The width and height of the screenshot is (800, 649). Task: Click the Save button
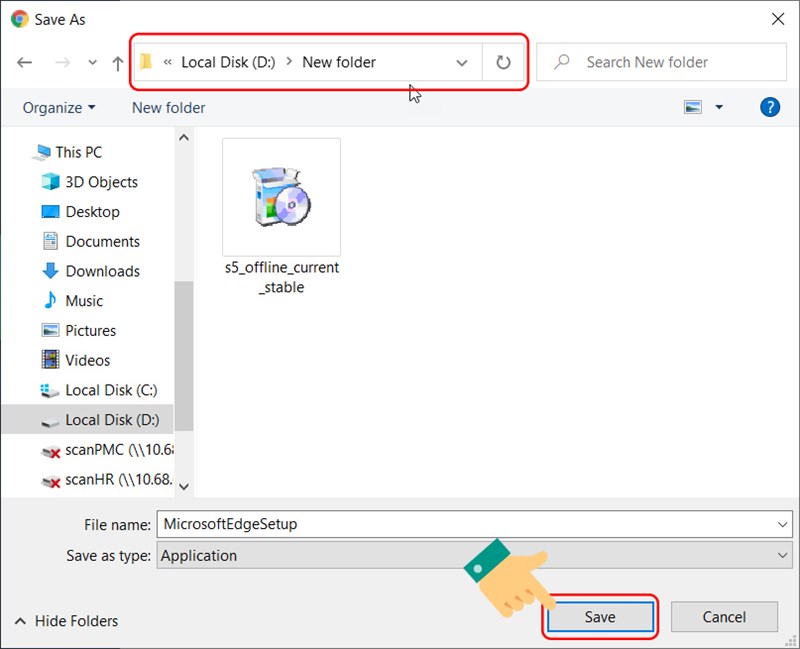[x=599, y=617]
